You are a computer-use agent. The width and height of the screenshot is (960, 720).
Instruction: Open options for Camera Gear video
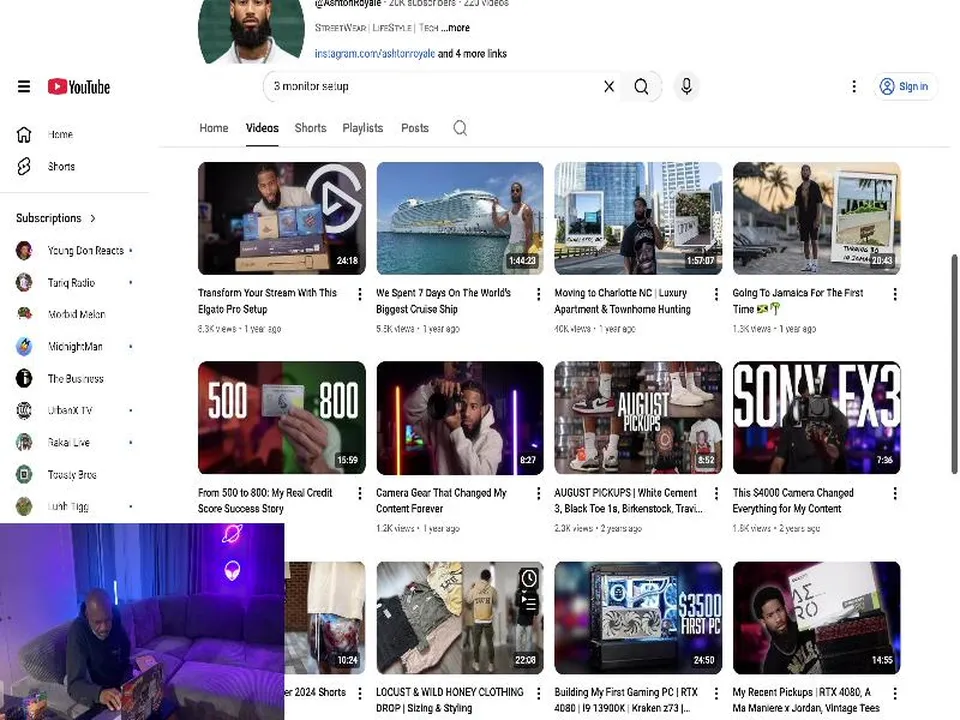pyautogui.click(x=538, y=493)
